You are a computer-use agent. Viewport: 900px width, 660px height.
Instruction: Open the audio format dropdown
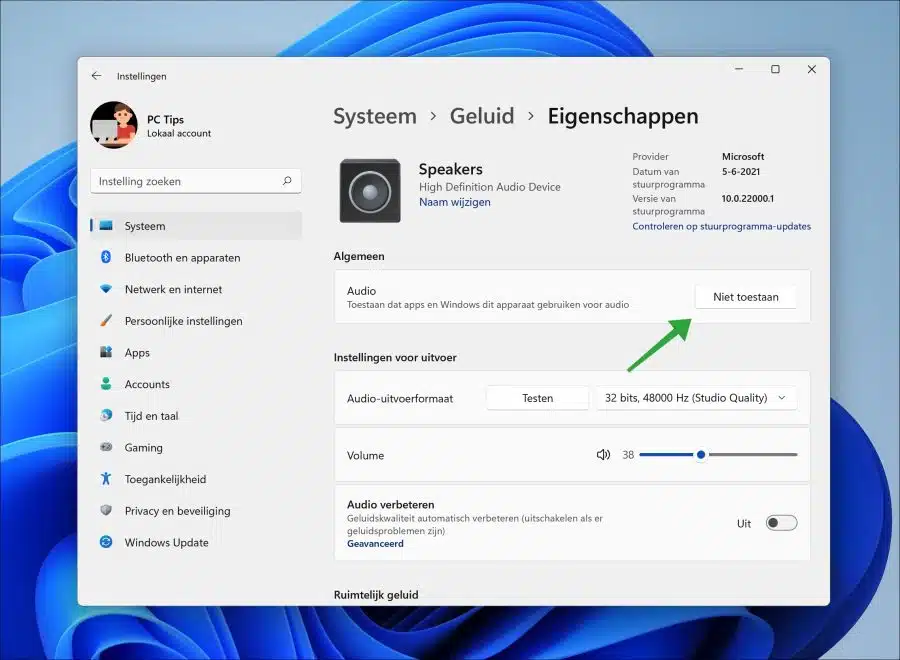coord(696,398)
